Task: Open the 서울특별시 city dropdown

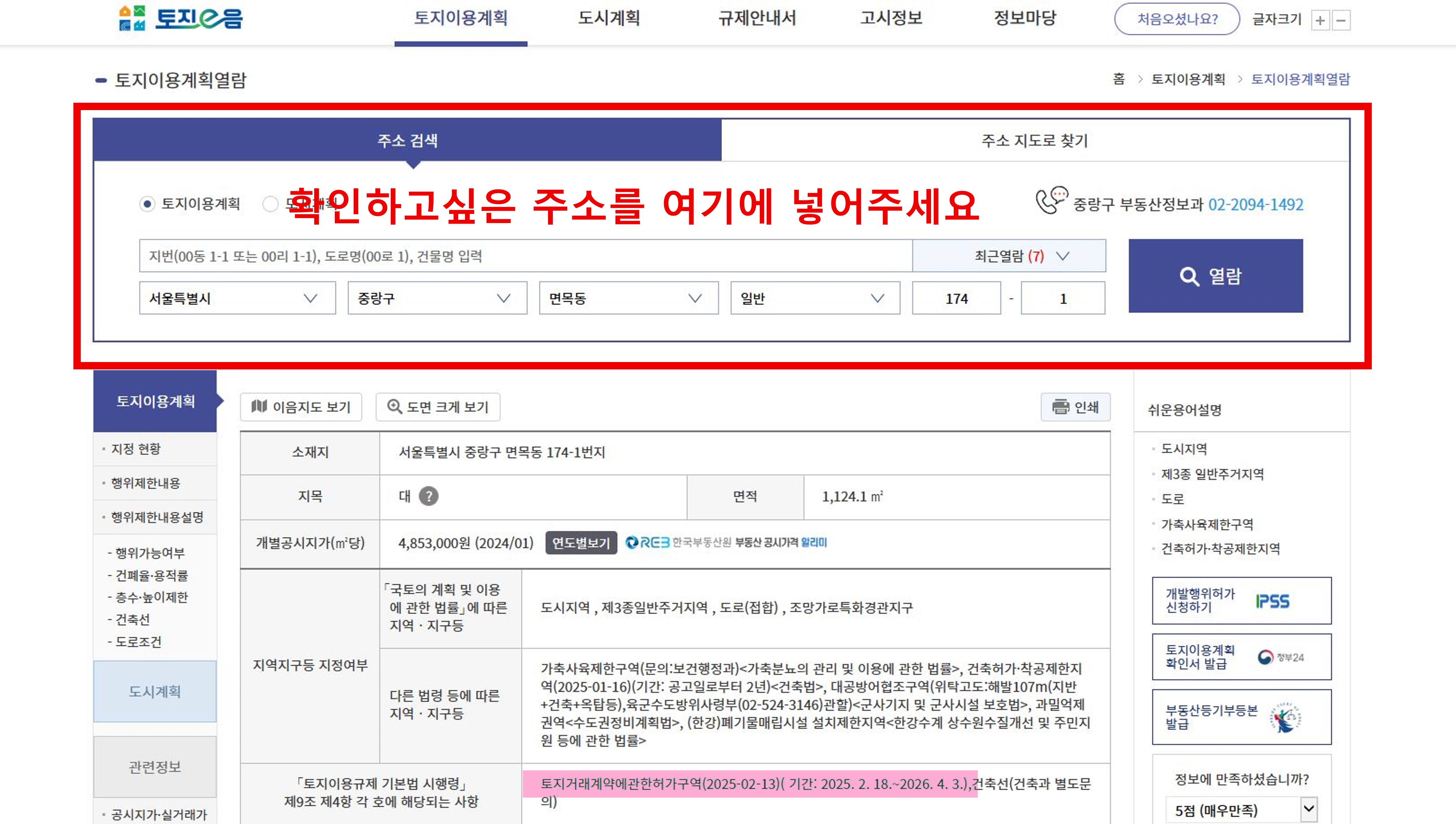Action: pyautogui.click(x=237, y=298)
